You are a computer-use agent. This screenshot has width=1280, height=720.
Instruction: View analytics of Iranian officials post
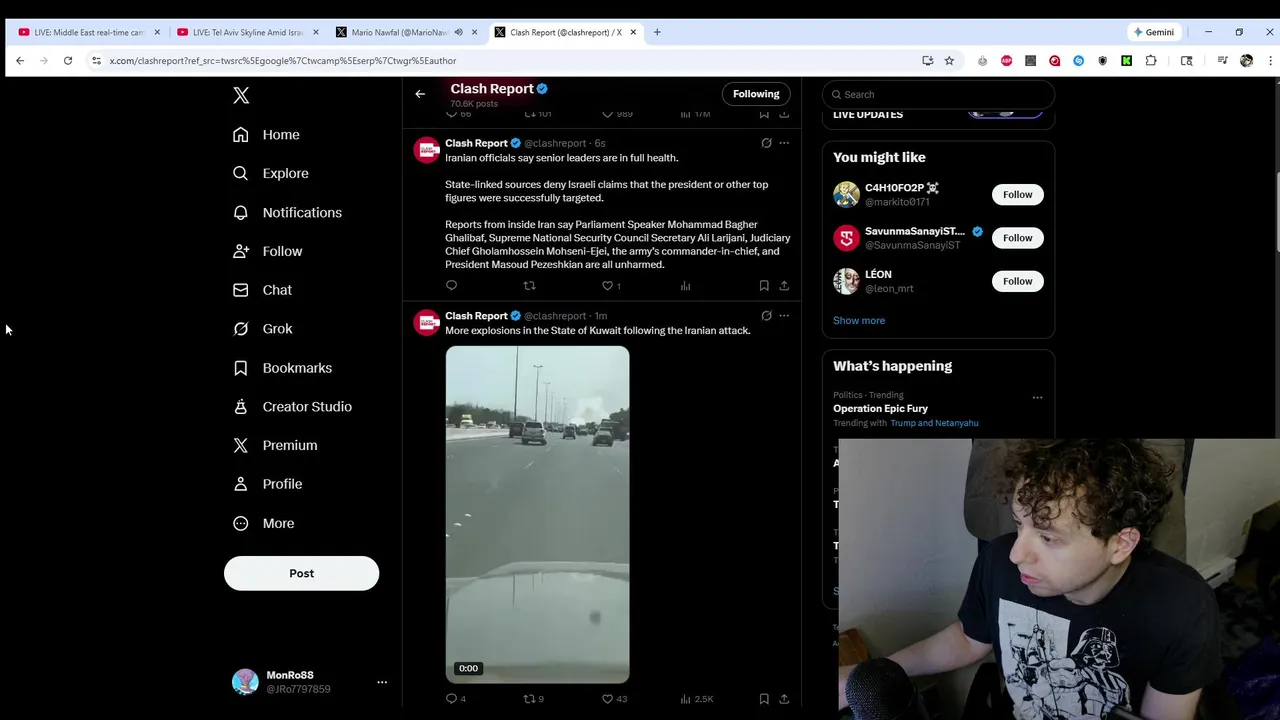click(x=685, y=286)
